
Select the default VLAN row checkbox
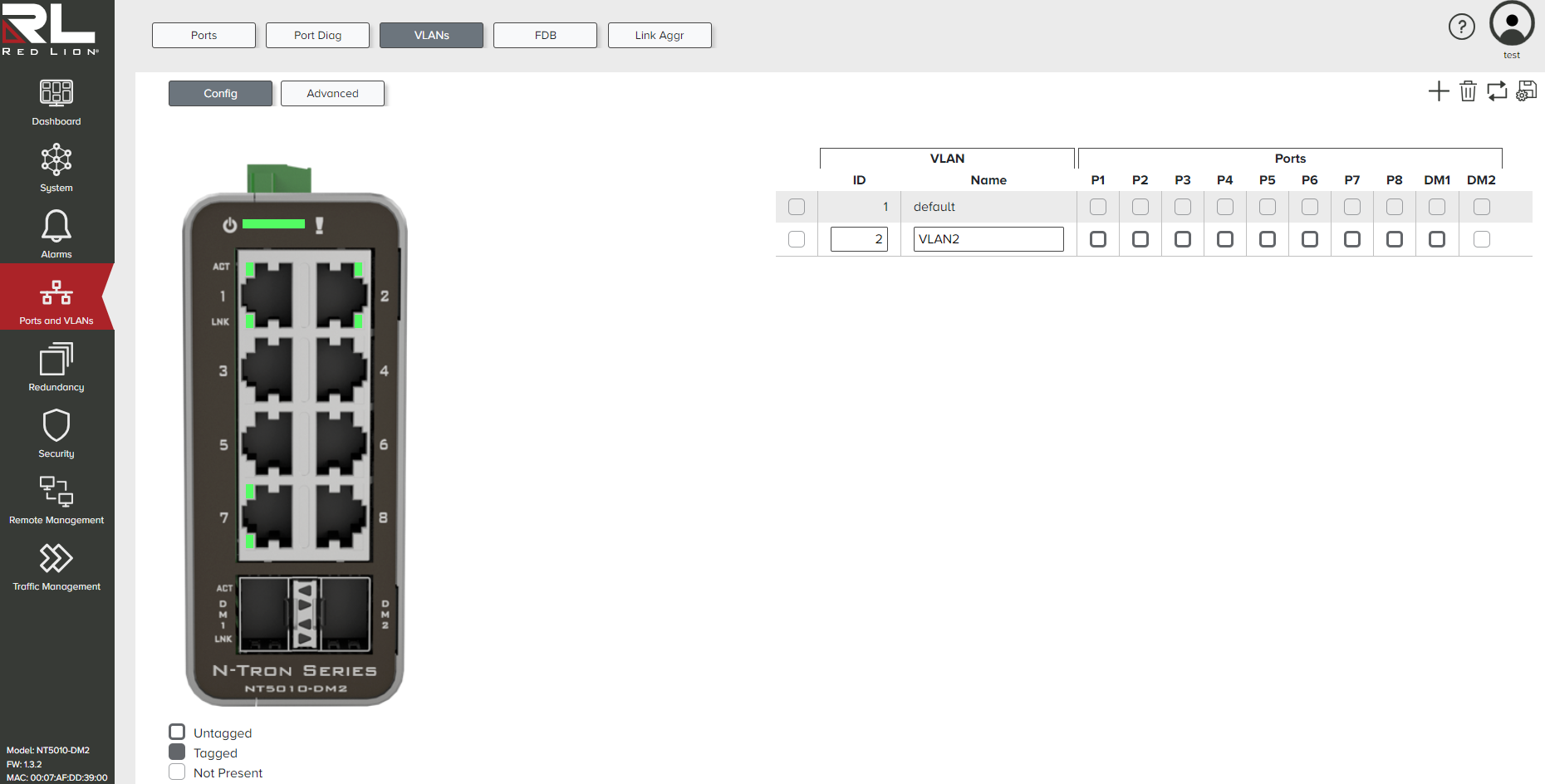(x=797, y=207)
